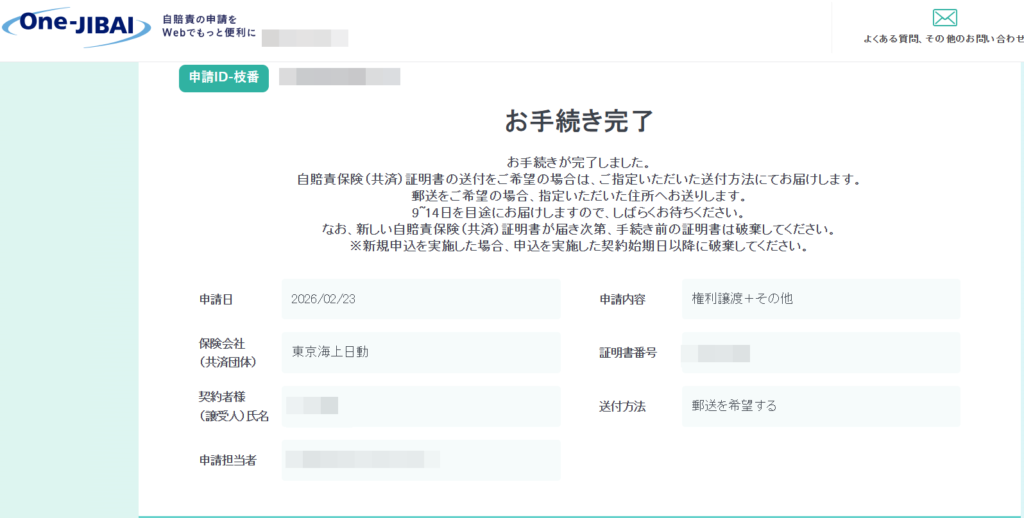Click the 証明書番号 label
Screen dimensions: 1024x518
point(627,352)
